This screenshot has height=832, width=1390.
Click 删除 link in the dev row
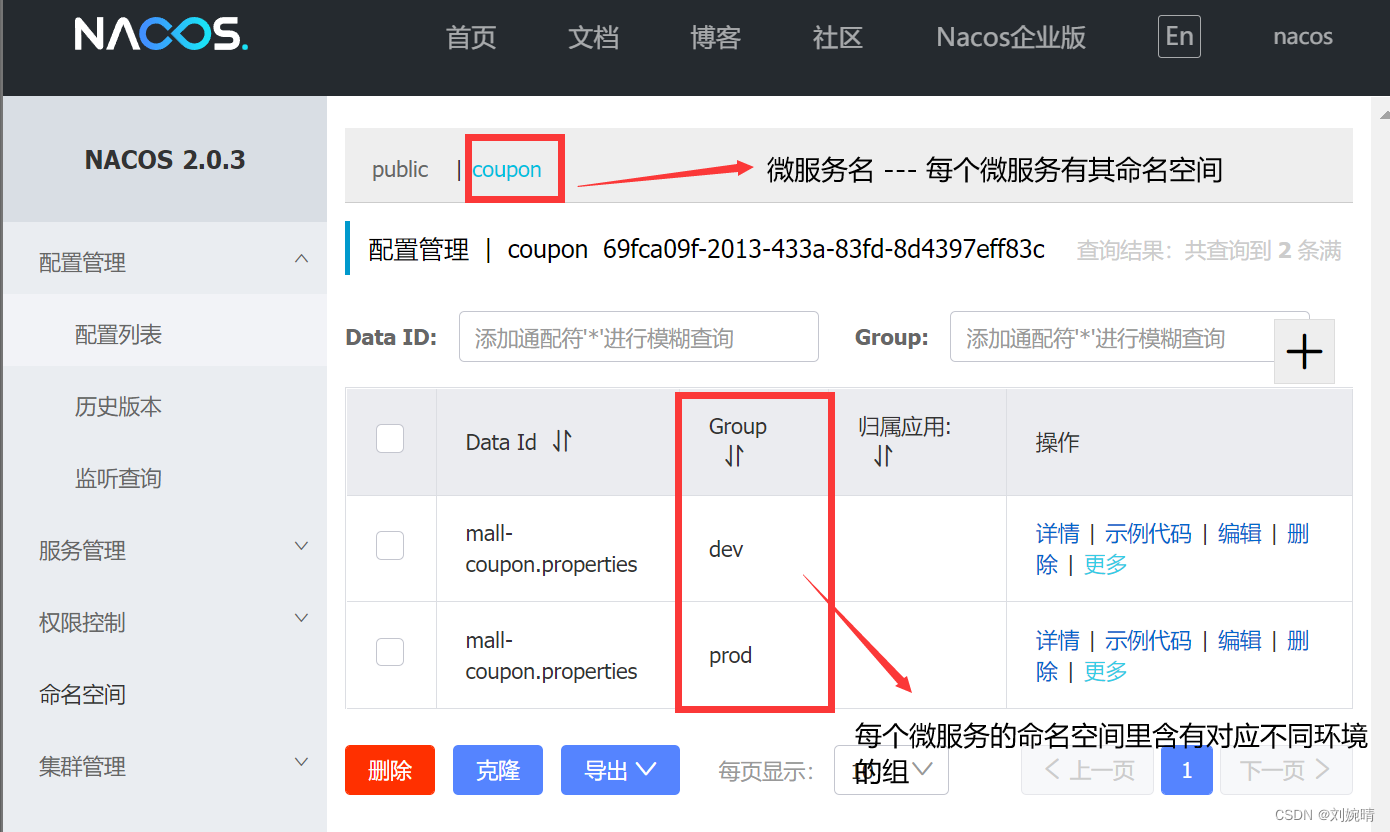pos(1298,534)
